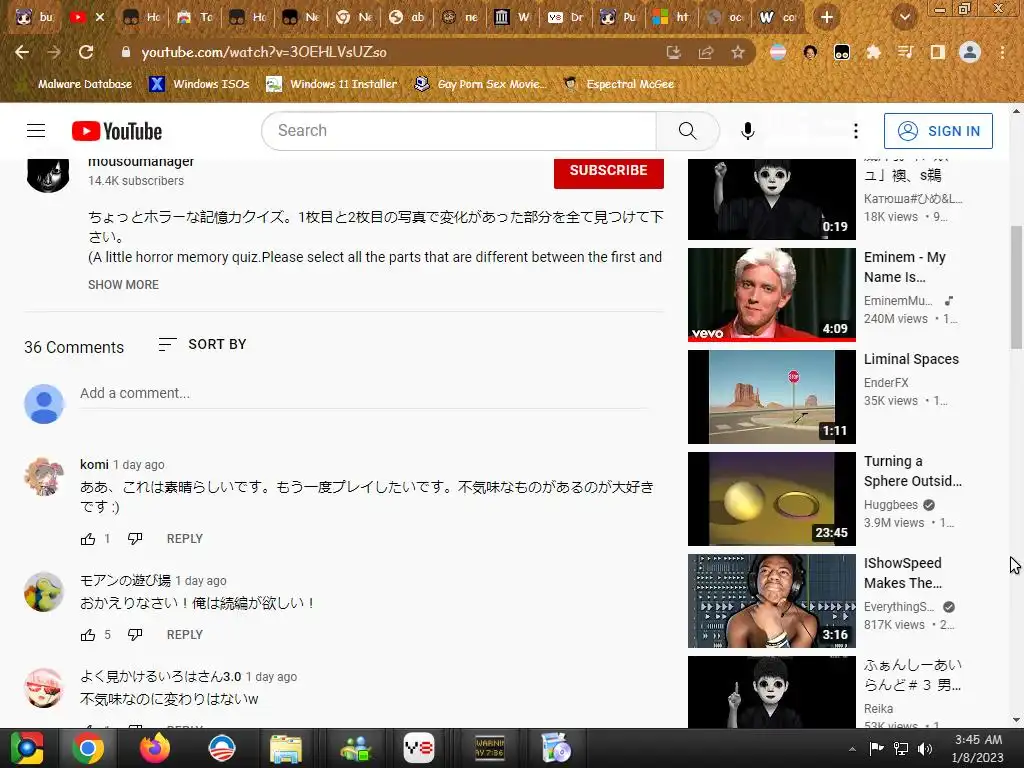The width and height of the screenshot is (1024, 768).
Task: Open the 0:19 duration video thumbnail
Action: click(x=772, y=199)
